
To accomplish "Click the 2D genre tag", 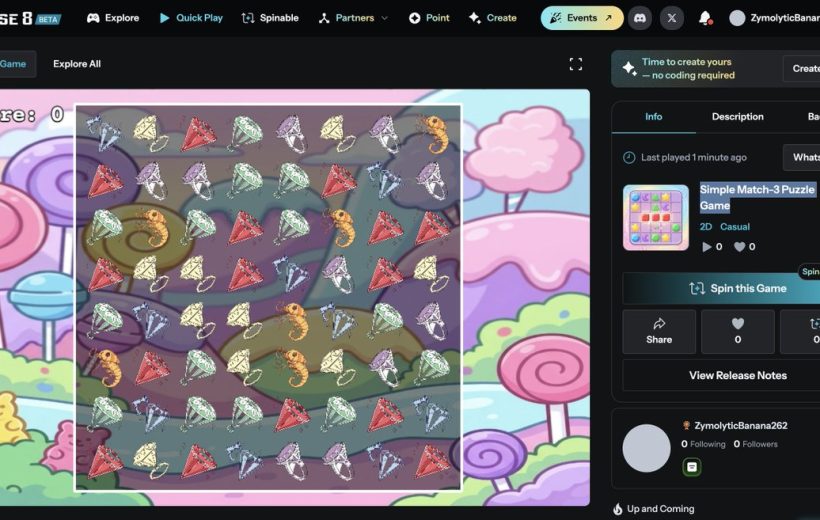I will (705, 227).
